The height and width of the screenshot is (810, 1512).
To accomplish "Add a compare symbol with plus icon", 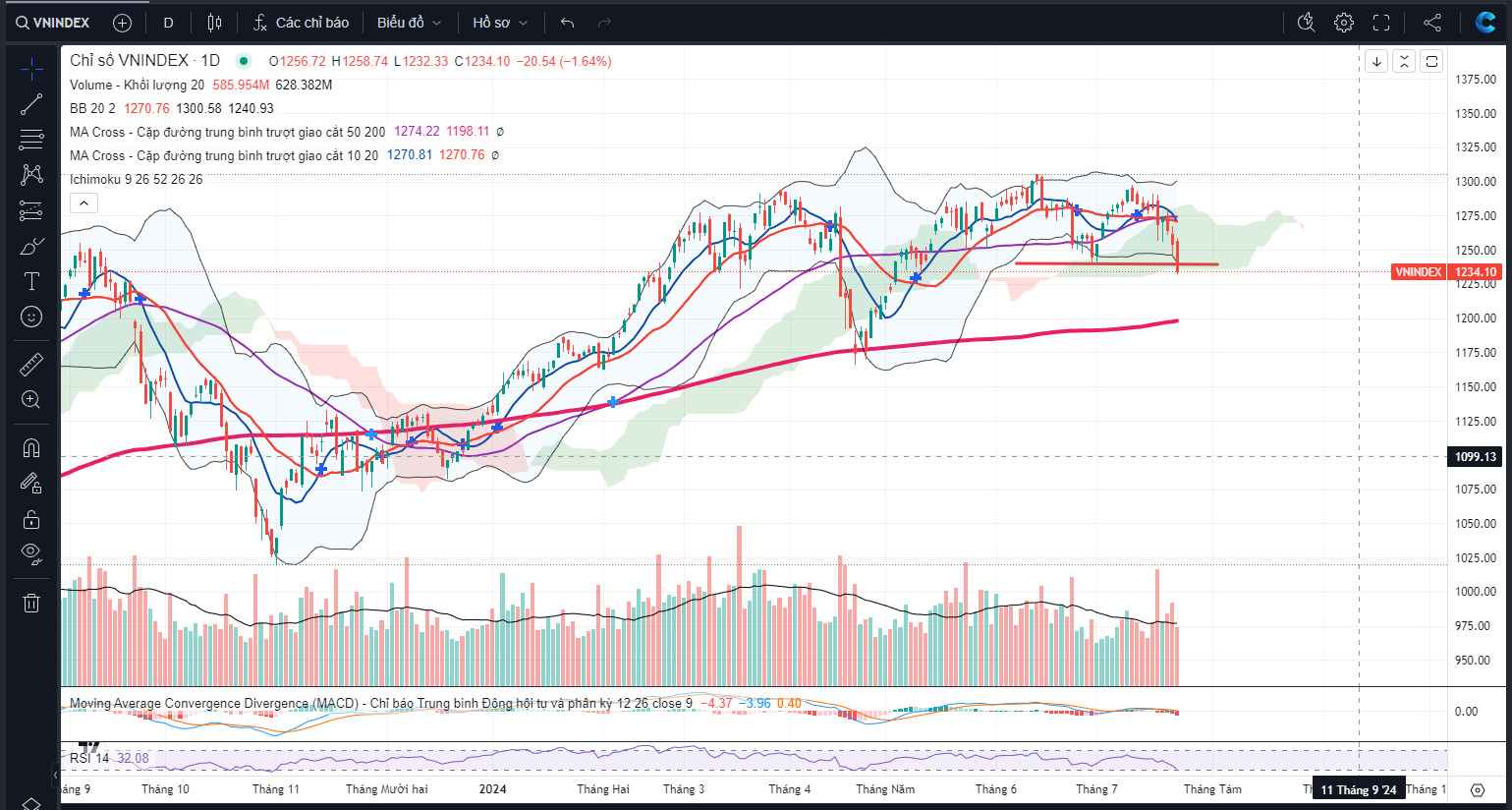I will point(122,22).
